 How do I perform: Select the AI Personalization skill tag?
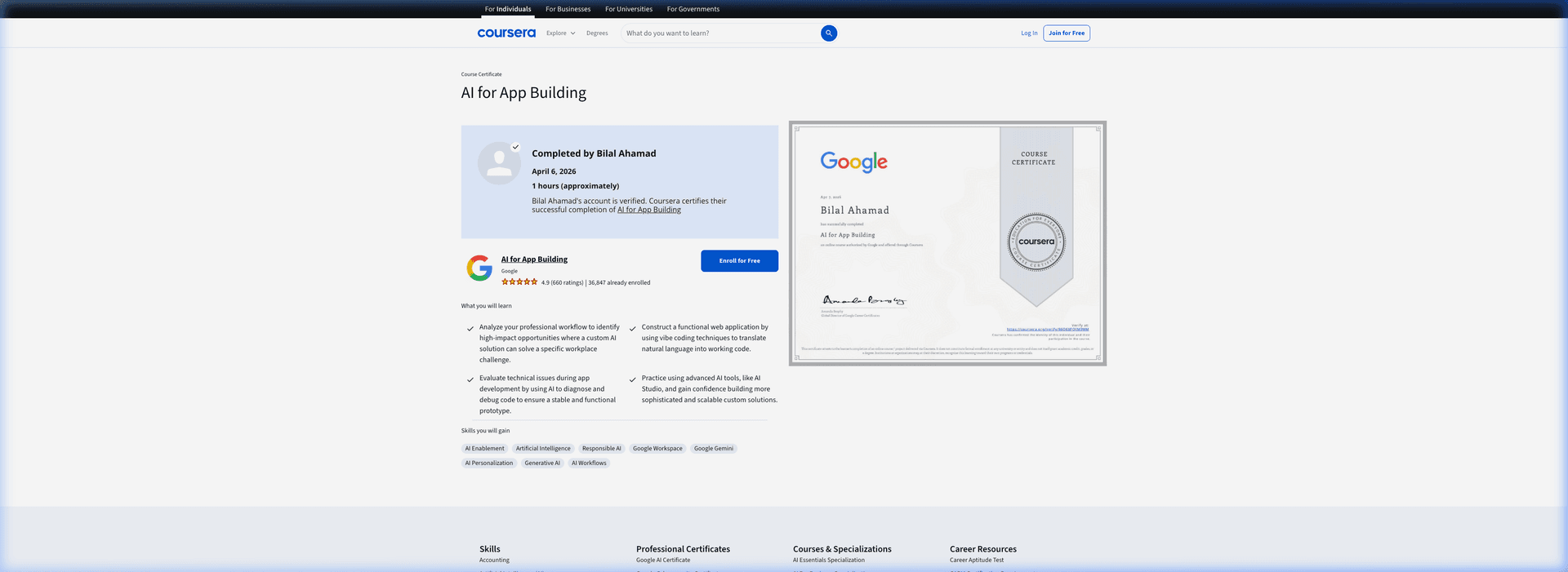click(x=489, y=463)
